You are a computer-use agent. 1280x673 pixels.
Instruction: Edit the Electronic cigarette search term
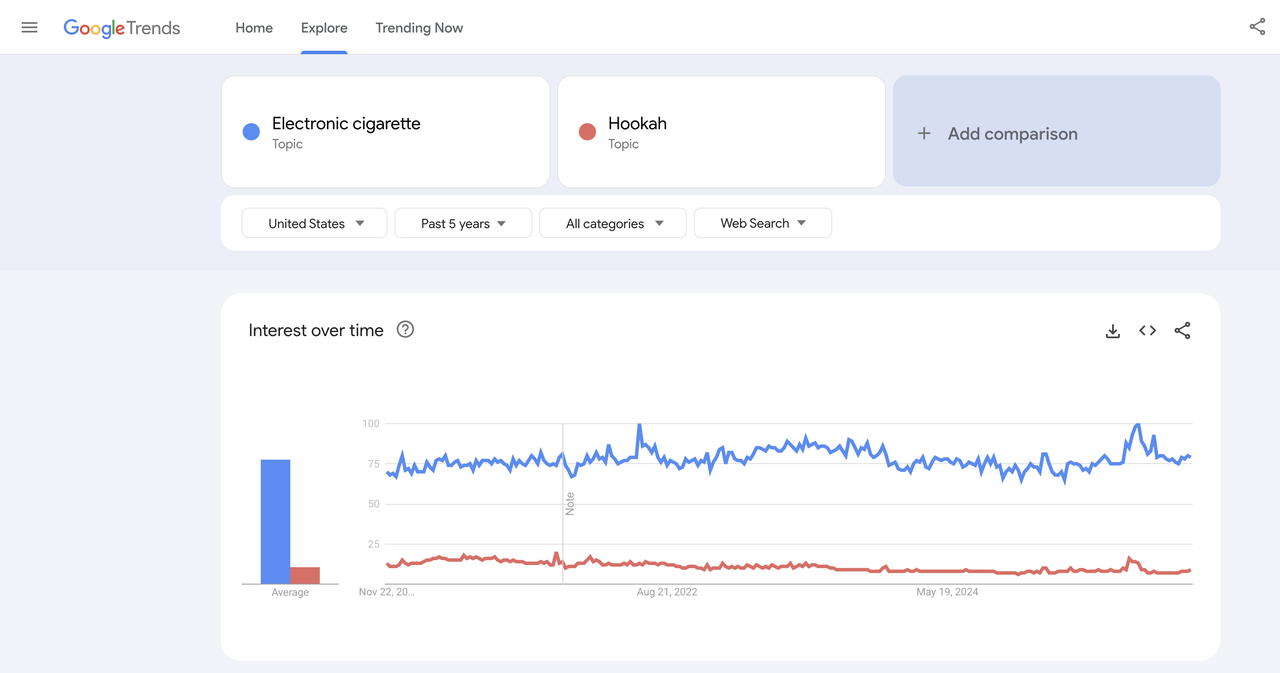[x=346, y=124]
